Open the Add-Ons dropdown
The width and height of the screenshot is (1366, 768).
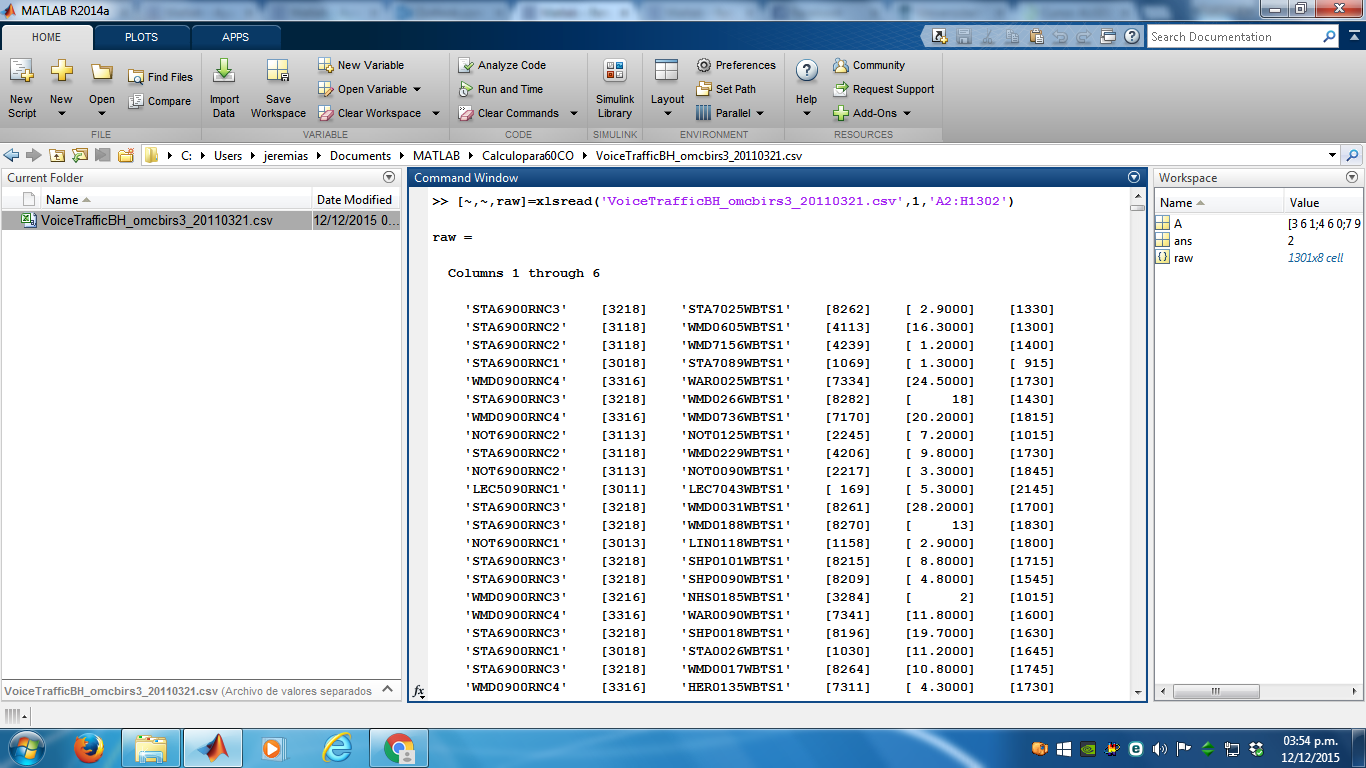pos(907,113)
